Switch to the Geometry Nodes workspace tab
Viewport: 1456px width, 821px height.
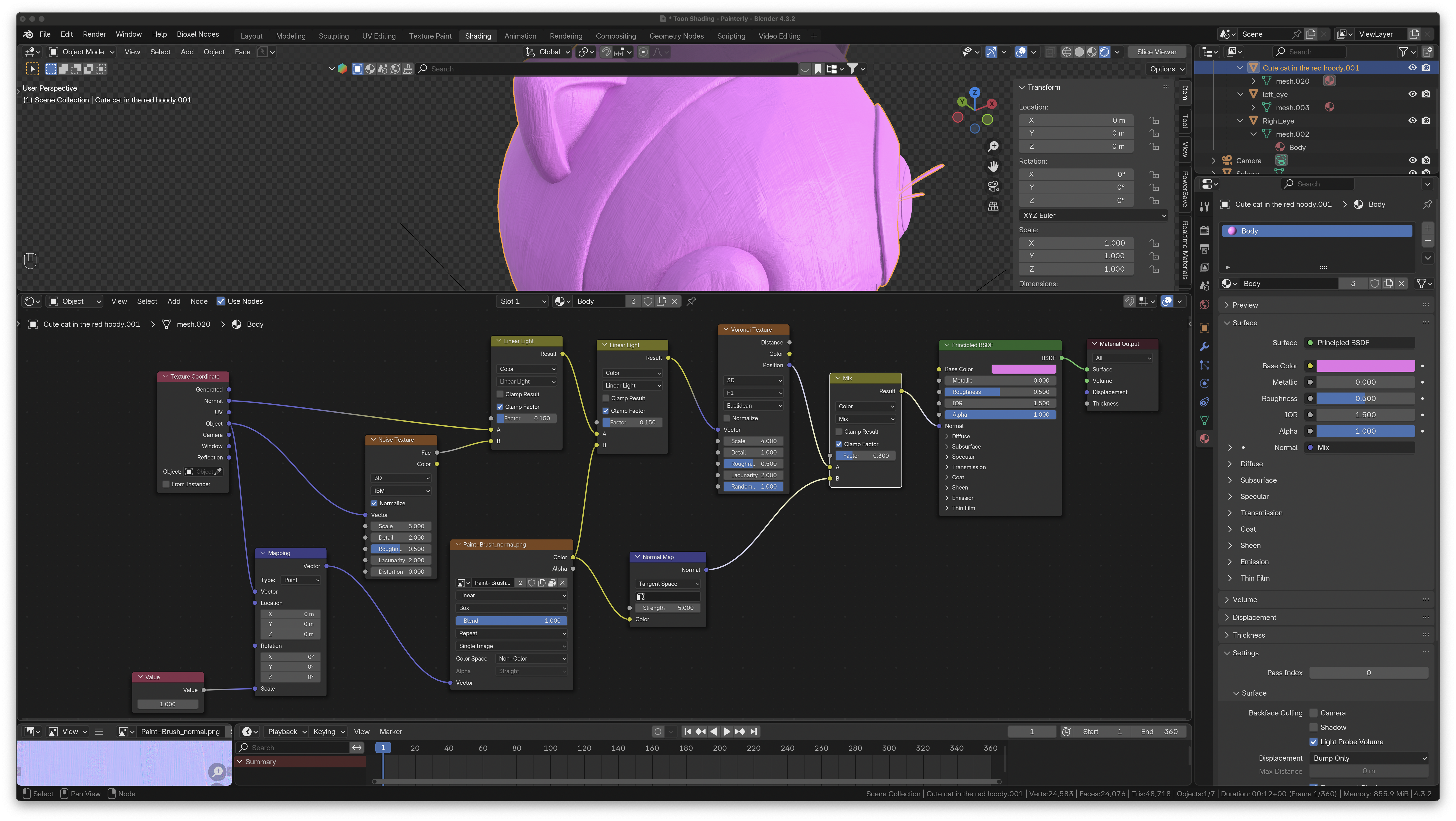[x=677, y=36]
